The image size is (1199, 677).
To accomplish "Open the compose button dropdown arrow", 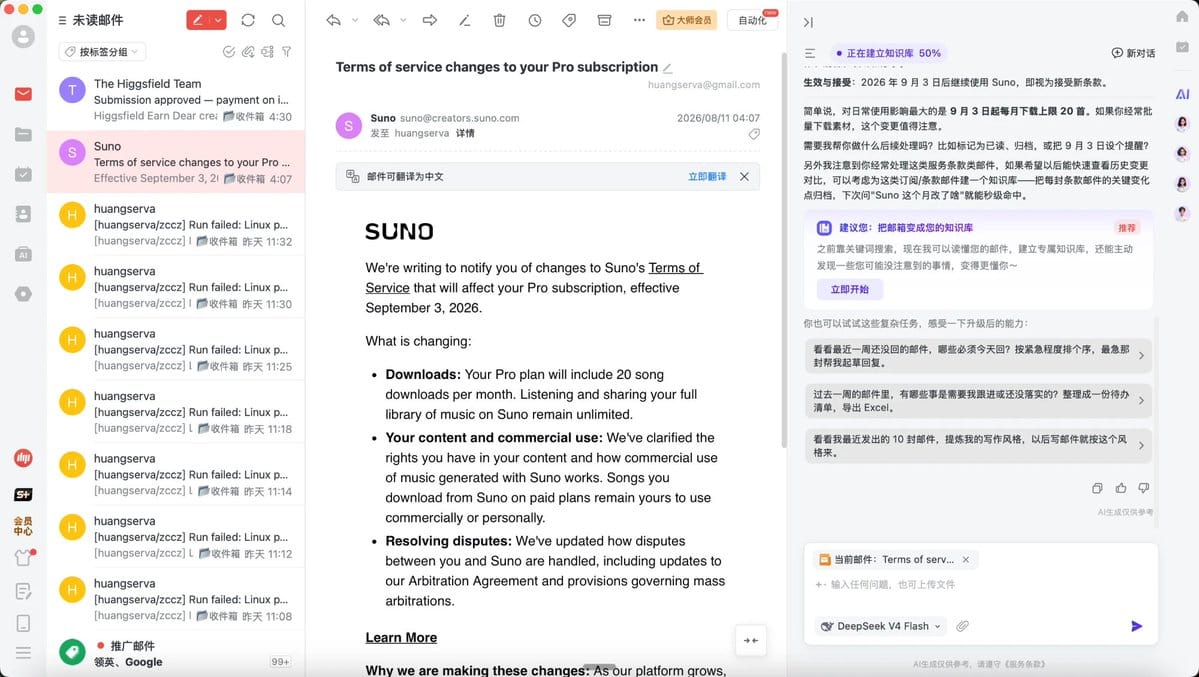I will pos(218,21).
